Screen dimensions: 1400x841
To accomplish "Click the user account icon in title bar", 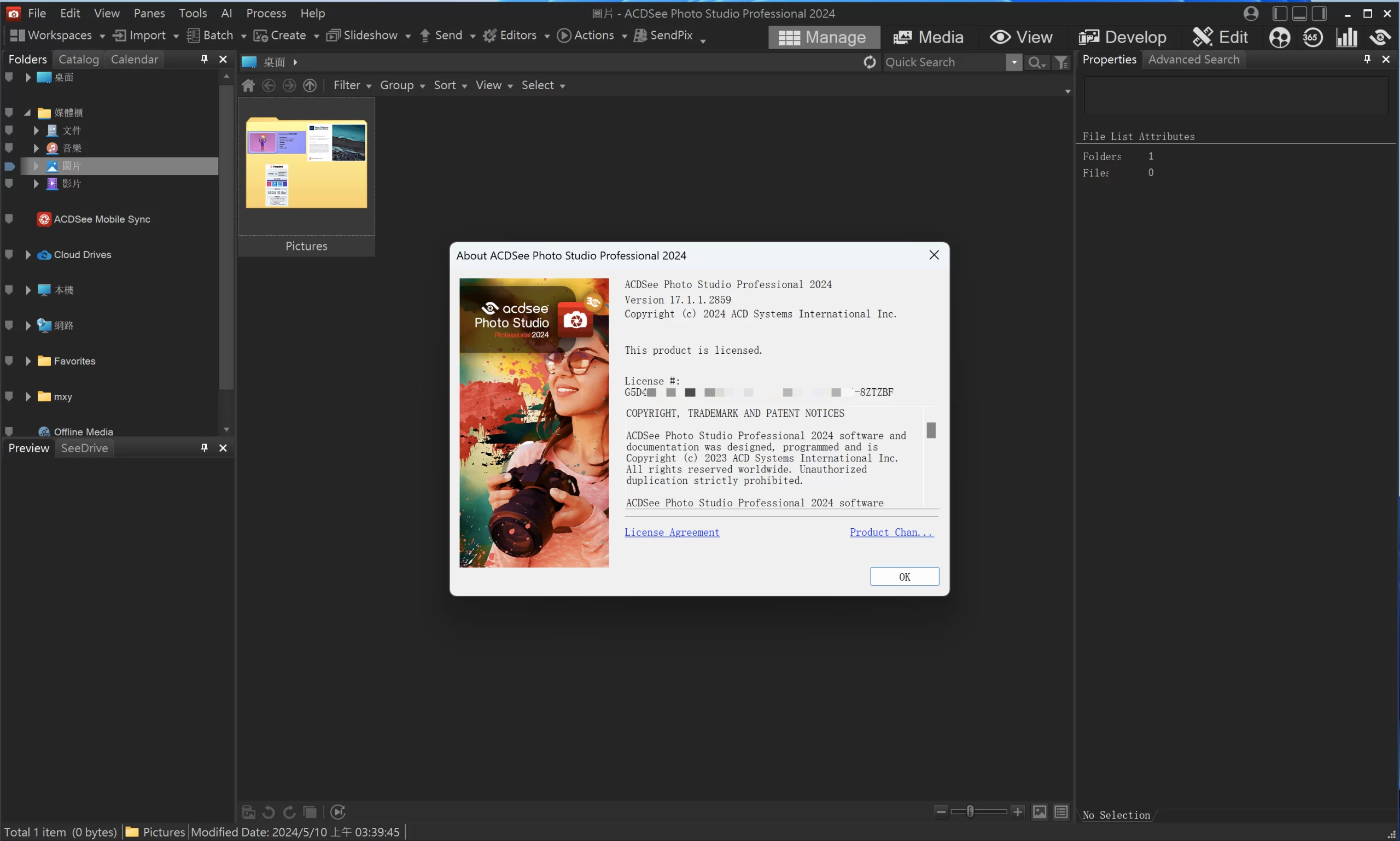I will tap(1251, 13).
